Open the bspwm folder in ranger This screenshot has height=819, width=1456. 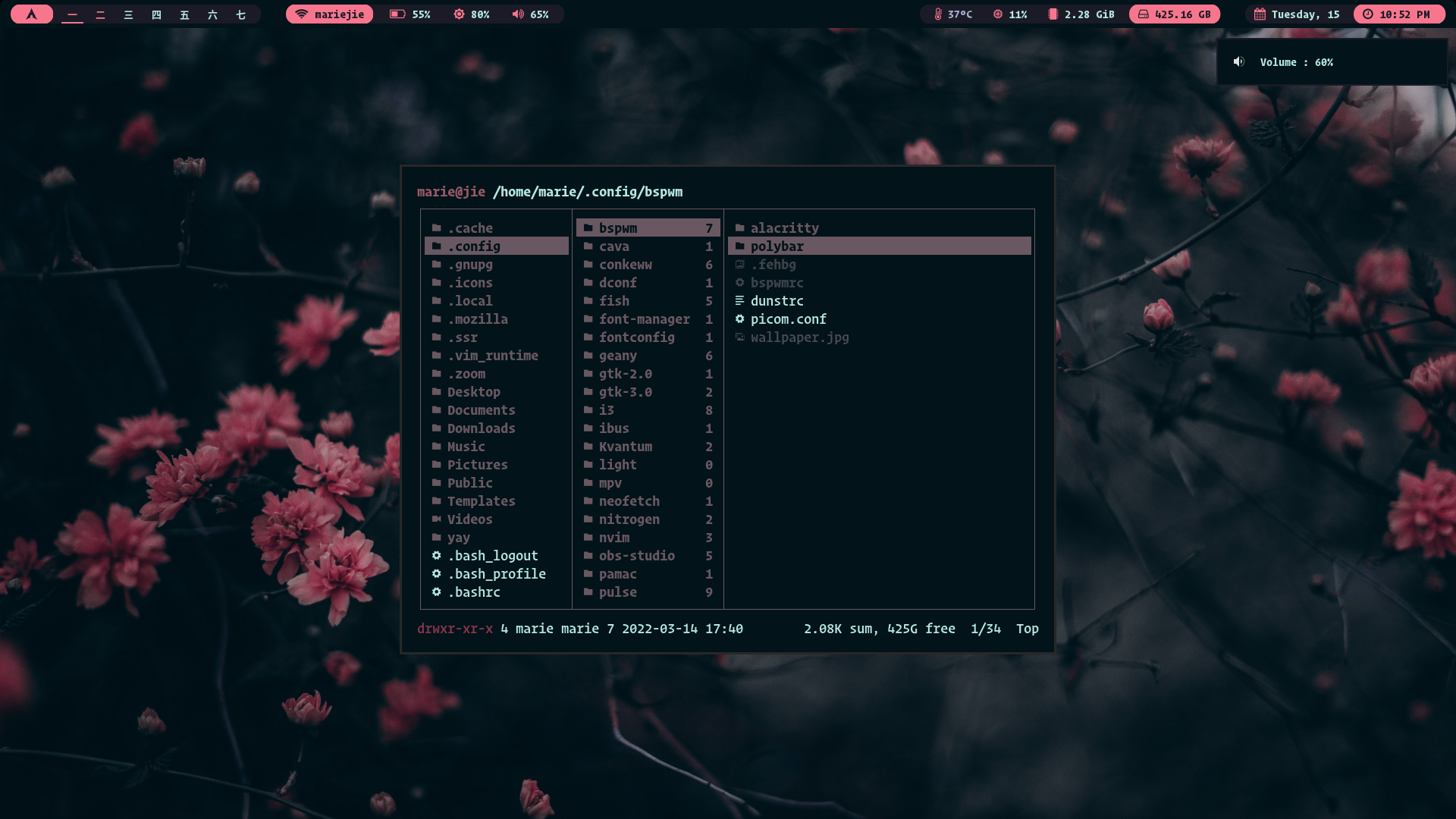tap(620, 227)
